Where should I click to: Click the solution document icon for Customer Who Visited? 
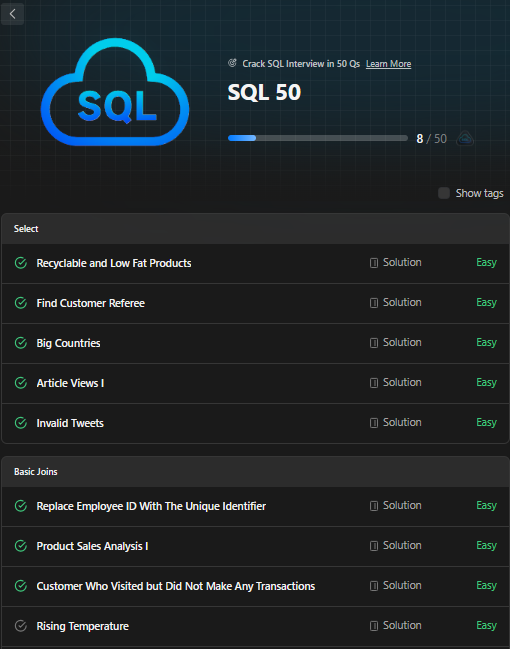tap(373, 586)
